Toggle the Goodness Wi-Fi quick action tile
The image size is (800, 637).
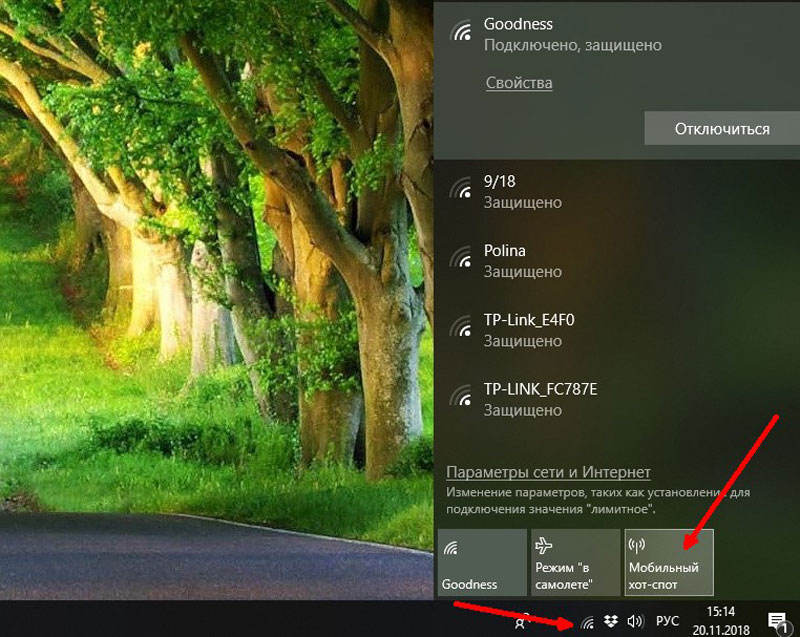482,562
